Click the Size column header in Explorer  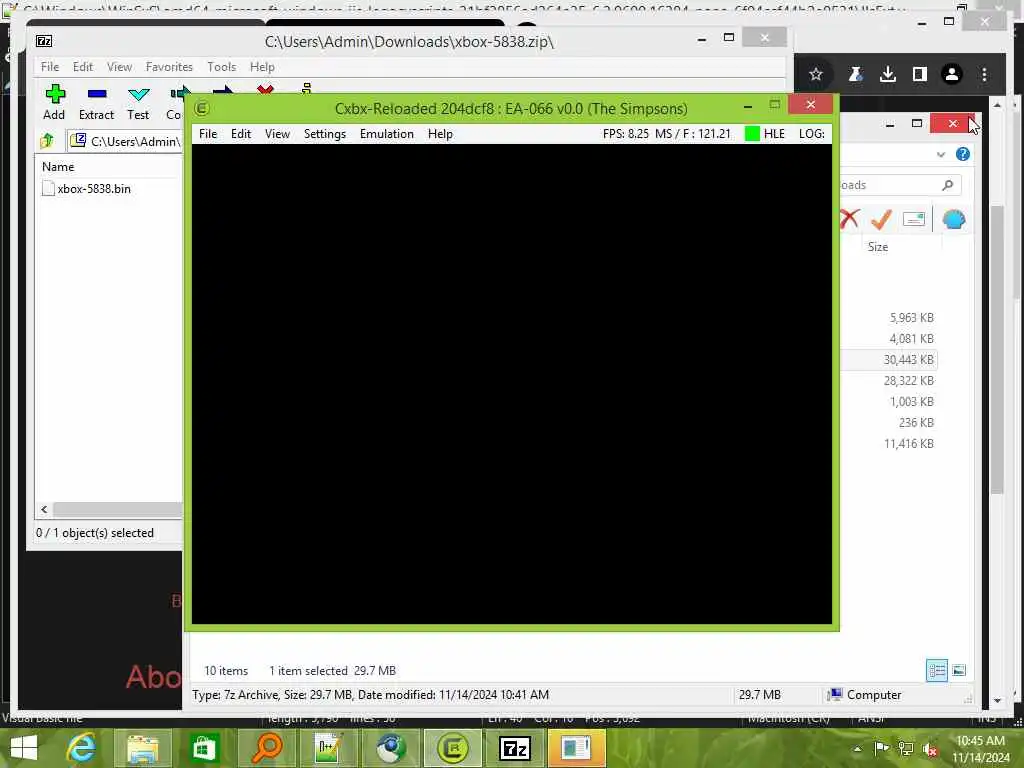878,247
